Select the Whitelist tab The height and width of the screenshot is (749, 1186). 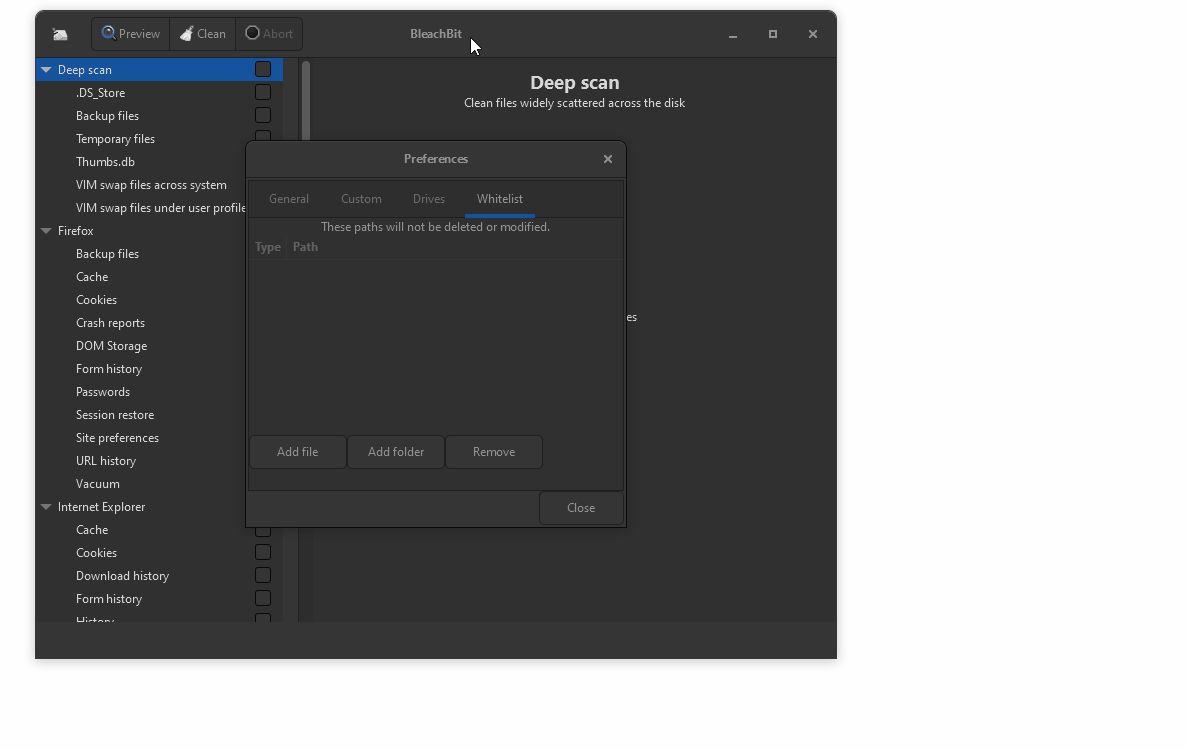click(x=500, y=198)
